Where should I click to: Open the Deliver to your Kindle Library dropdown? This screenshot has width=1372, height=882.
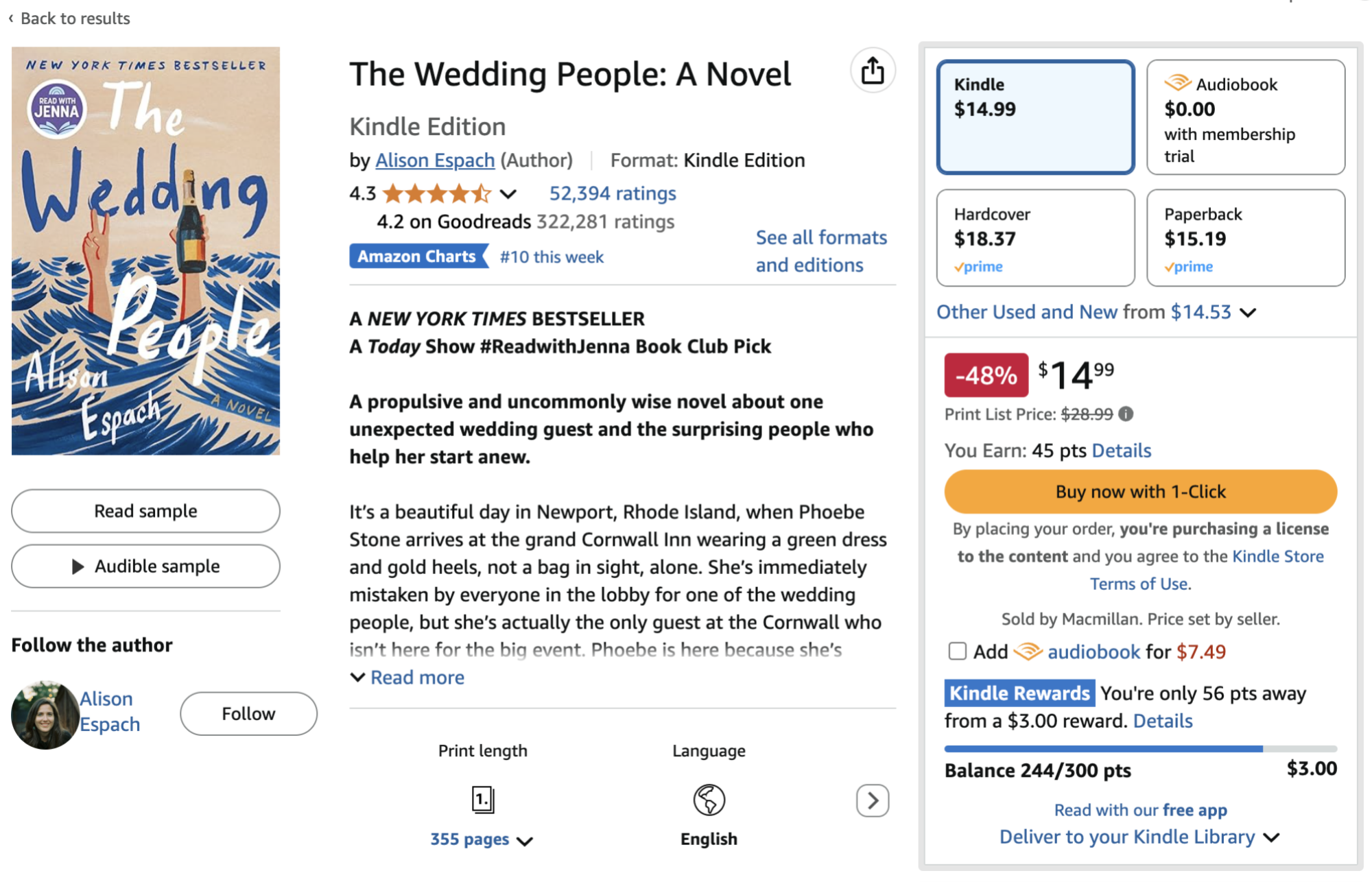1139,837
